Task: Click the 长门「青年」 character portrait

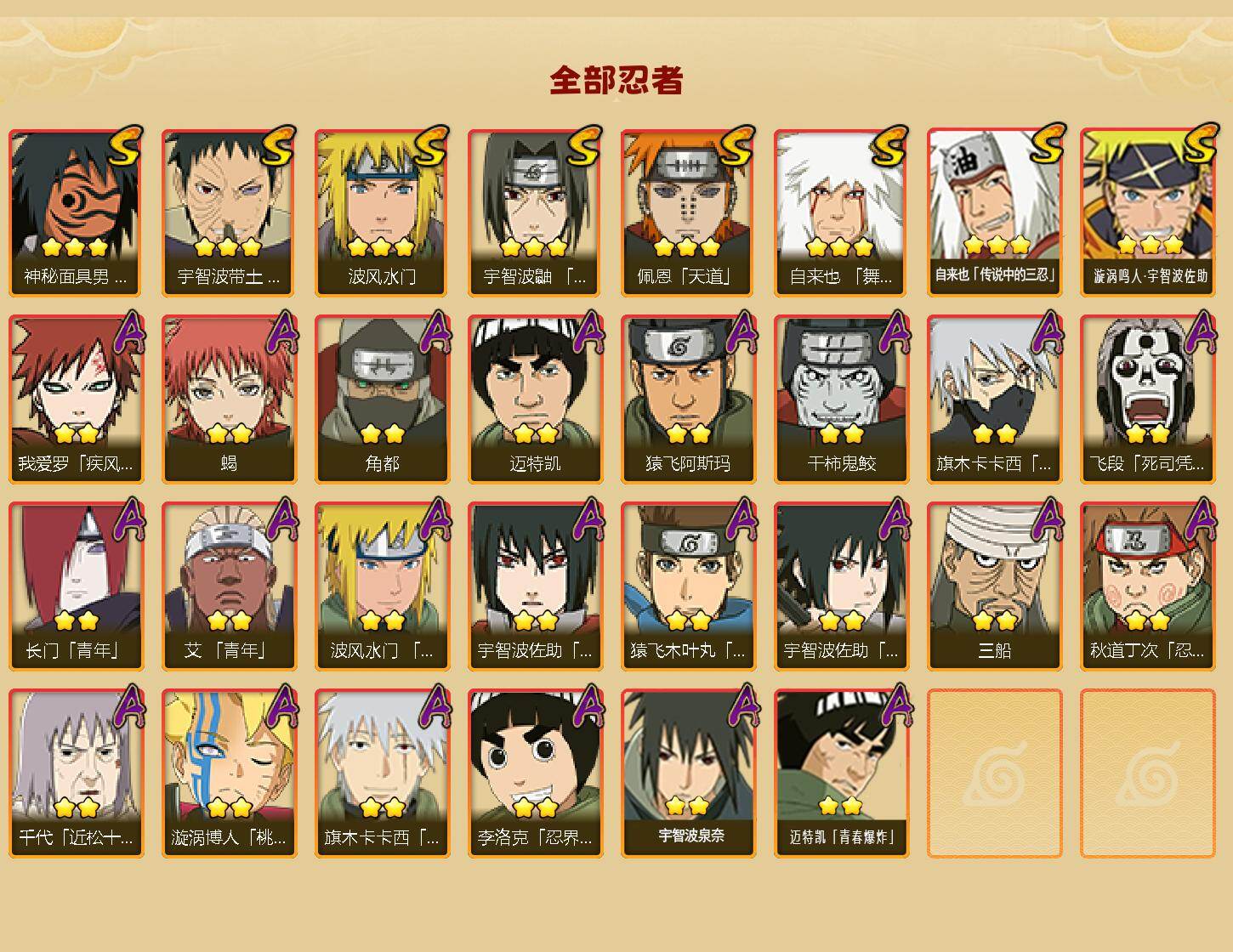Action: pyautogui.click(x=76, y=586)
